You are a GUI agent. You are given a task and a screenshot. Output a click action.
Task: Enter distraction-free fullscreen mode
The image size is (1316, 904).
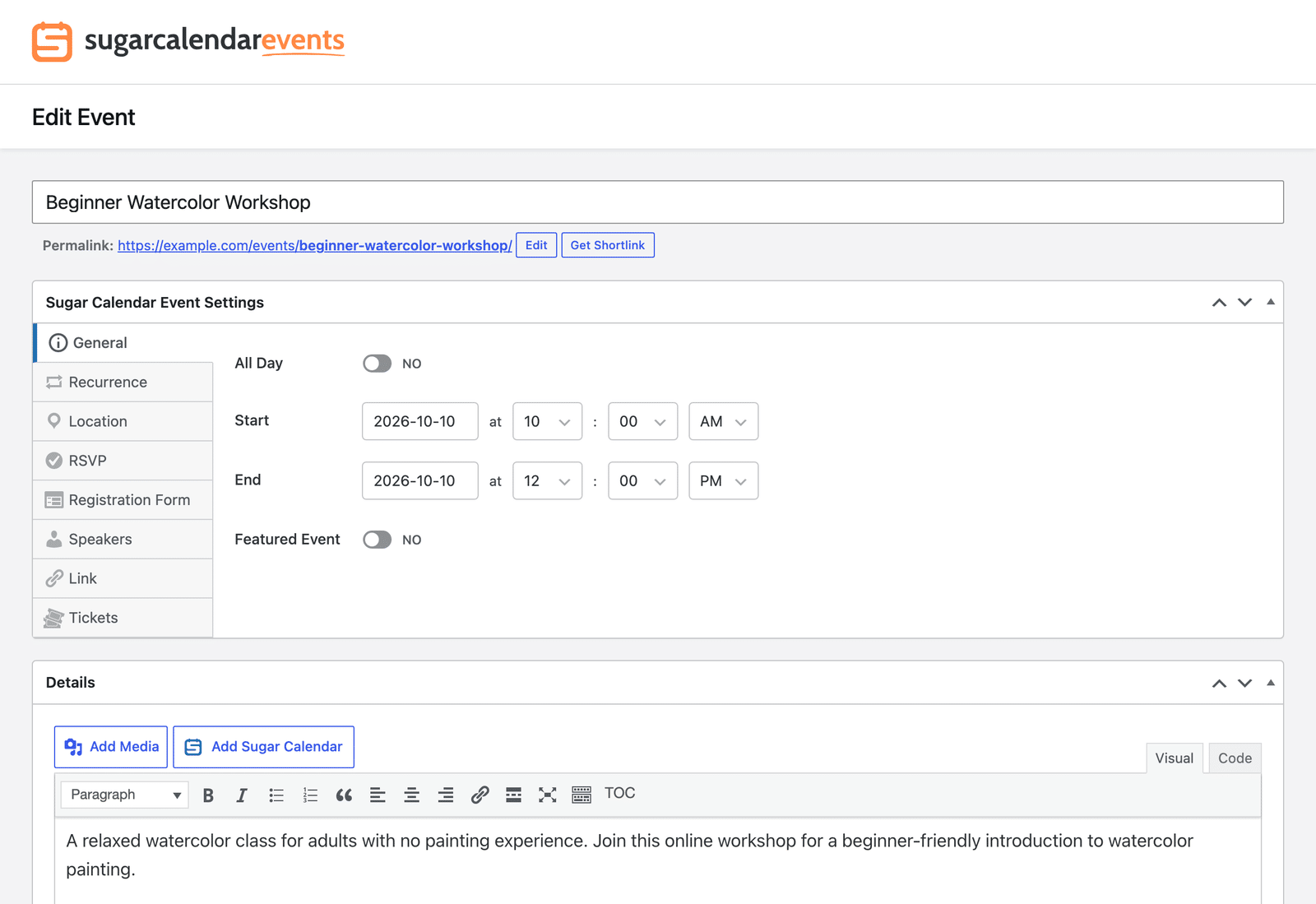(547, 795)
